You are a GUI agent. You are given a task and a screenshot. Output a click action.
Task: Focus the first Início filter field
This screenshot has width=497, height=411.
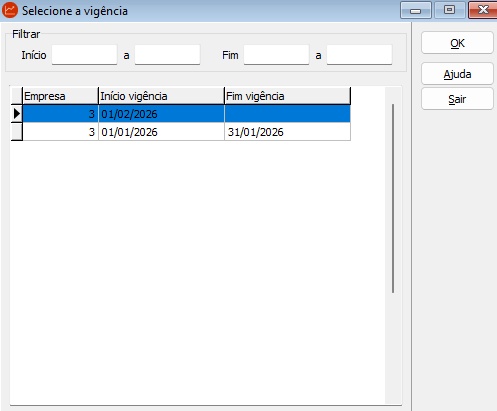84,55
